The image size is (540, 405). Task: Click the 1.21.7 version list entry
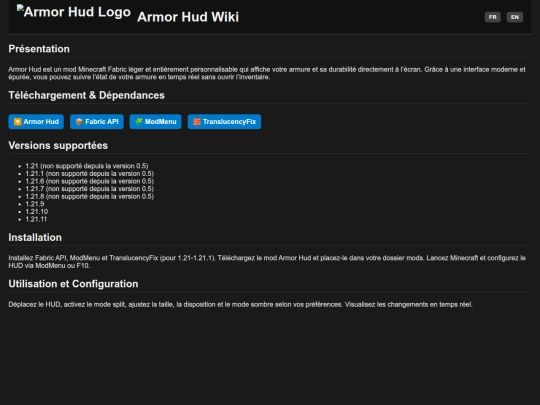click(x=90, y=189)
